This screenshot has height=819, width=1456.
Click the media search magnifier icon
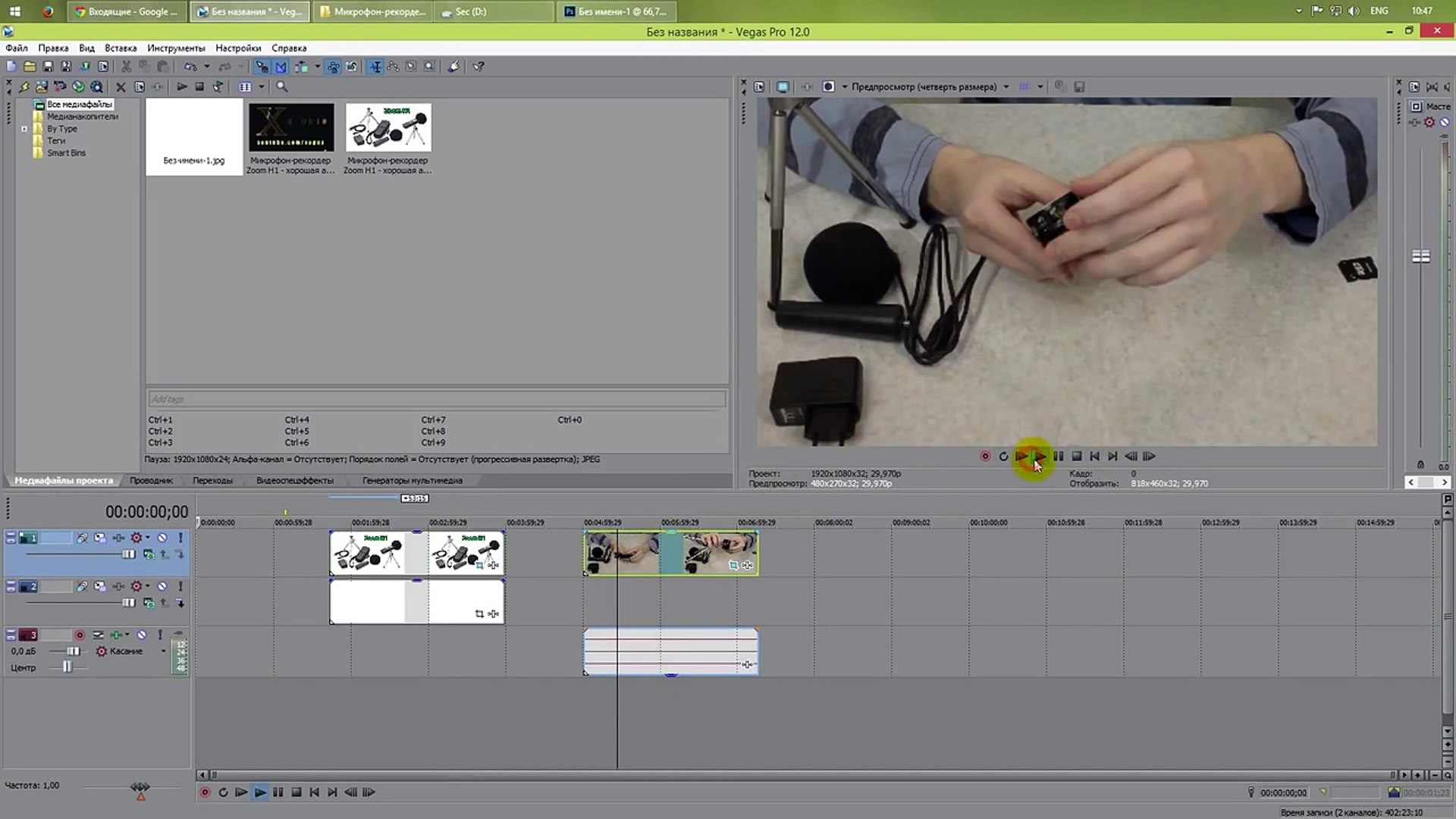(282, 87)
